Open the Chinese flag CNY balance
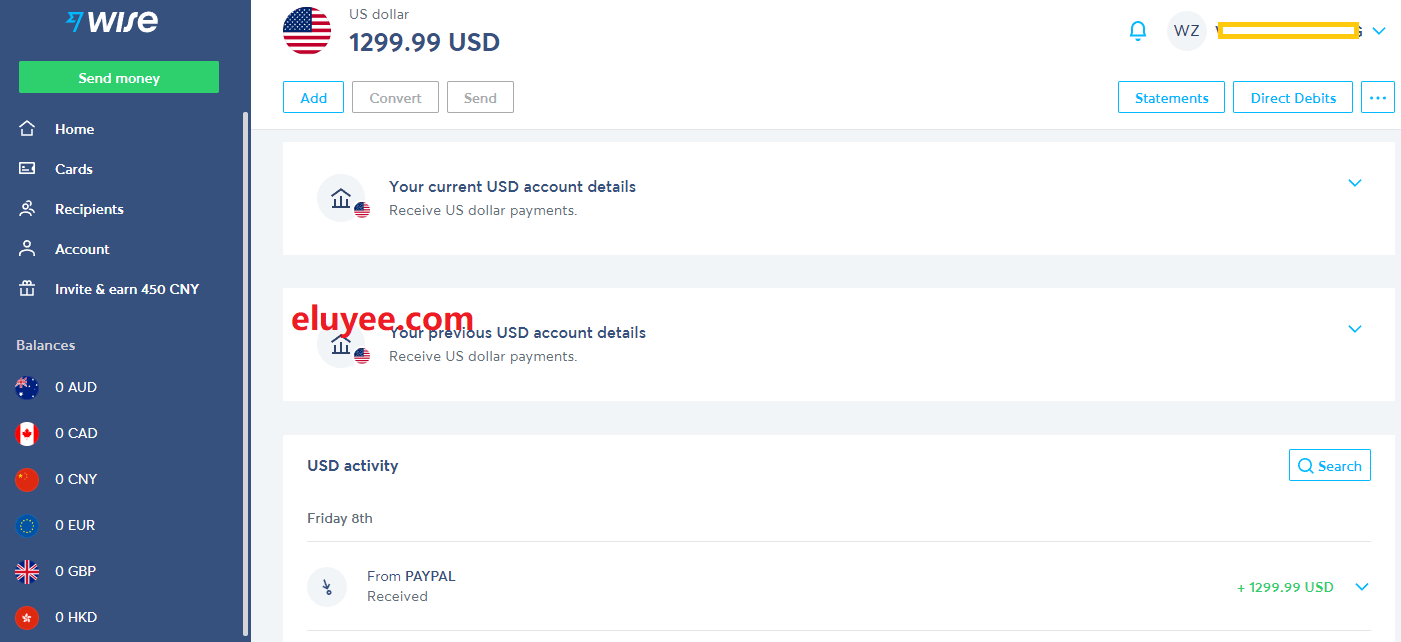This screenshot has height=642, width=1401. (x=27, y=479)
